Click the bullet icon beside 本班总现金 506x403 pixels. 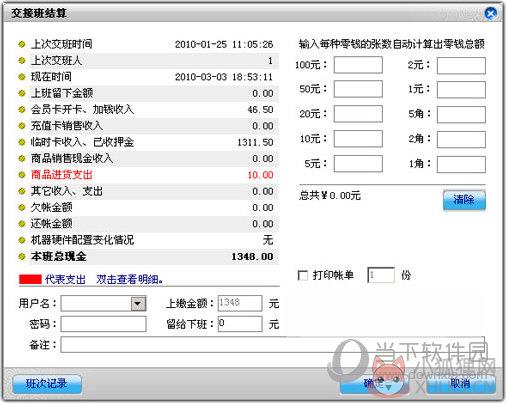[x=22, y=257]
